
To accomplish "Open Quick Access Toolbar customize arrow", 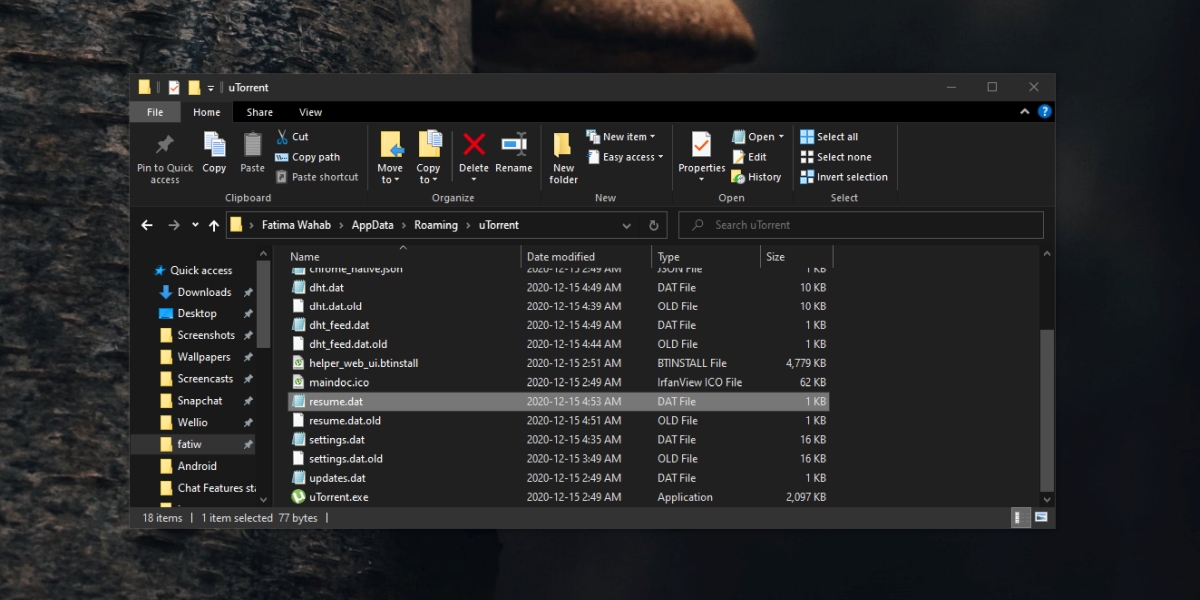I will coord(211,87).
